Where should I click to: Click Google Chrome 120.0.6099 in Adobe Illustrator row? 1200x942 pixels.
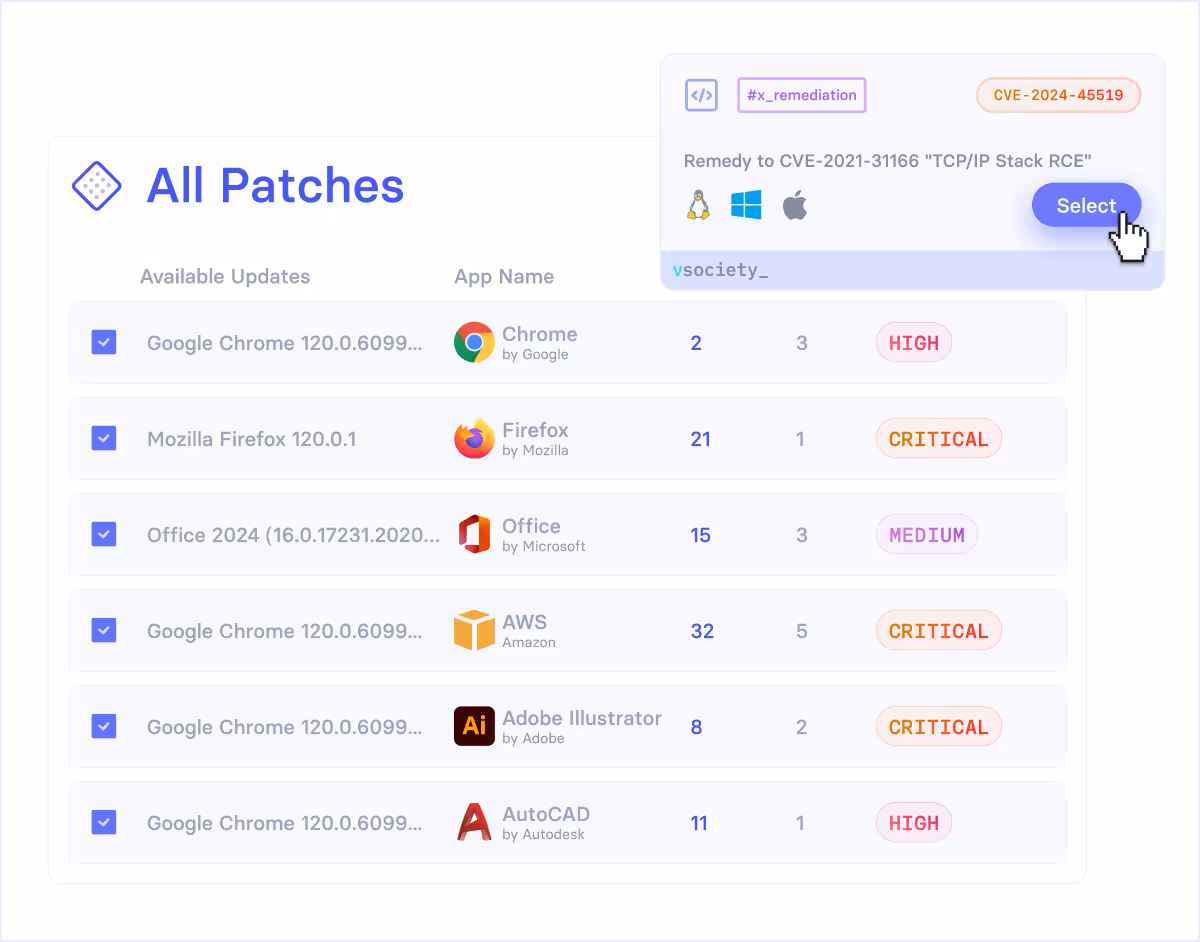click(284, 727)
